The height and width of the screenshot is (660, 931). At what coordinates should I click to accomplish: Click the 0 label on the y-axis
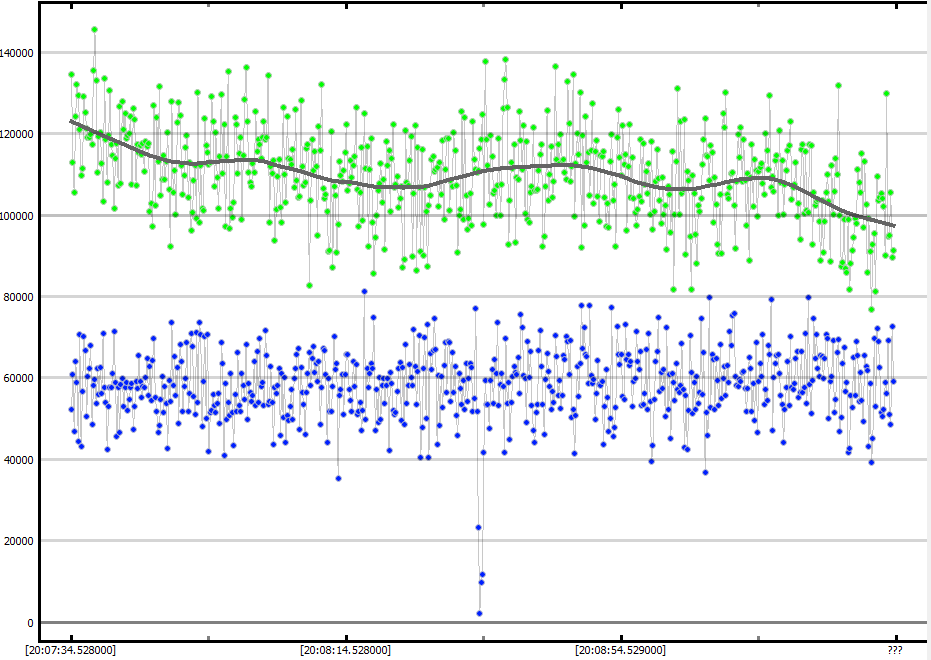[30, 623]
